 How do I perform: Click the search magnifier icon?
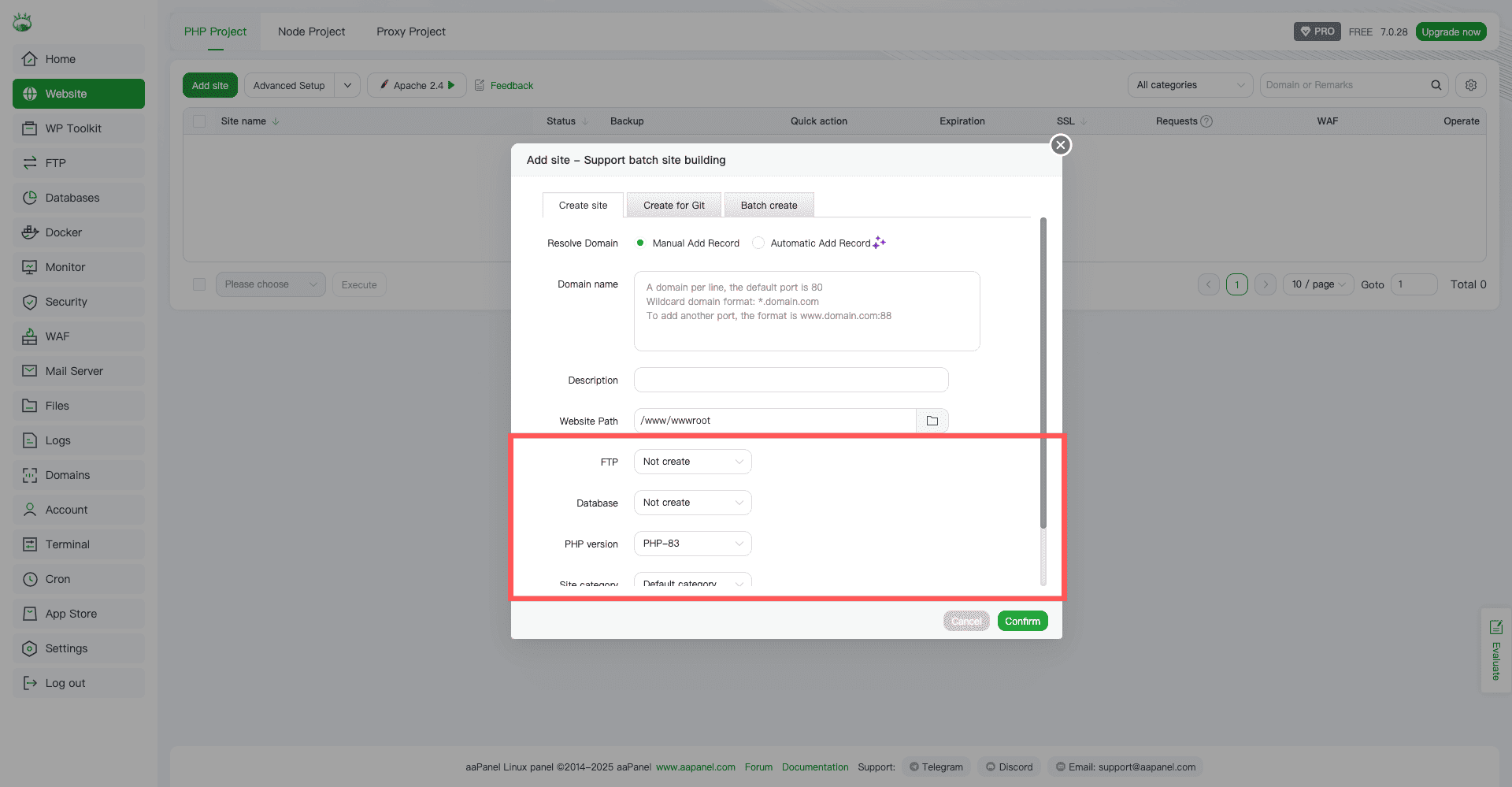pos(1436,85)
